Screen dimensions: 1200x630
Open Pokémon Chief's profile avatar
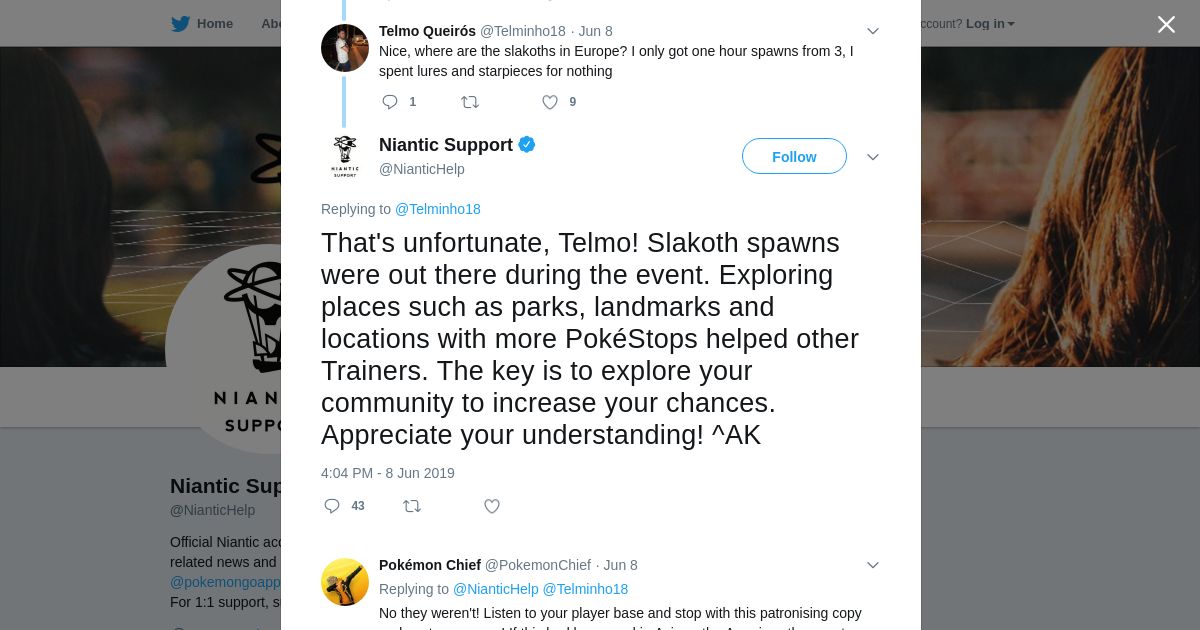(x=345, y=582)
